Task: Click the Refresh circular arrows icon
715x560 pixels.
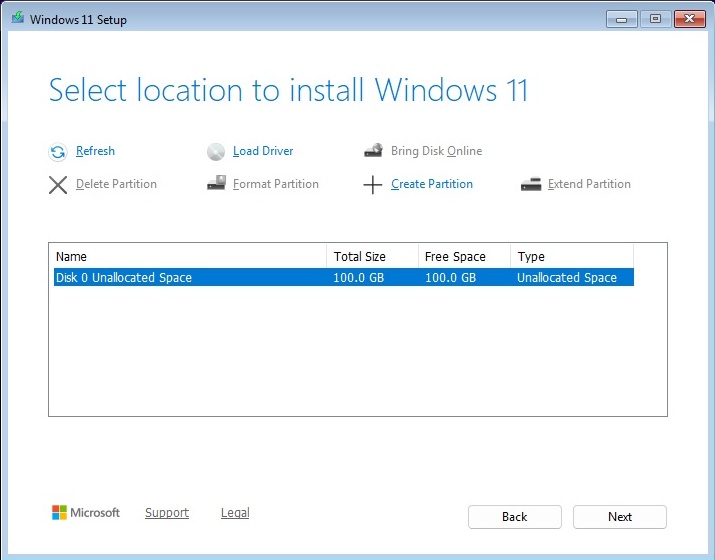Action: (58, 152)
